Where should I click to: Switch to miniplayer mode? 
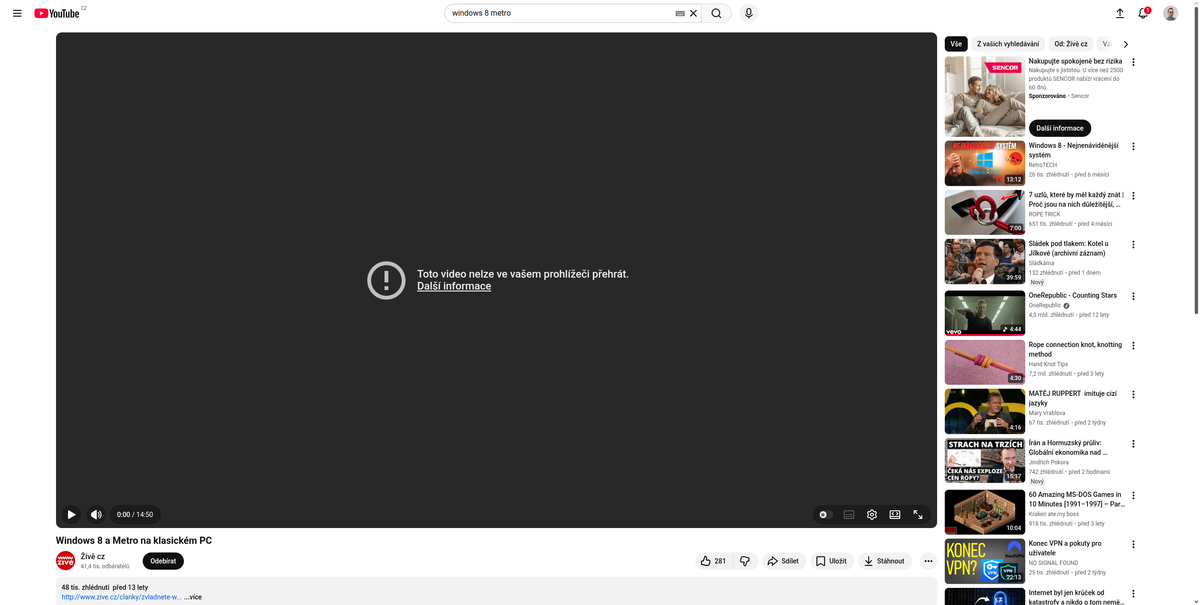tap(894, 514)
